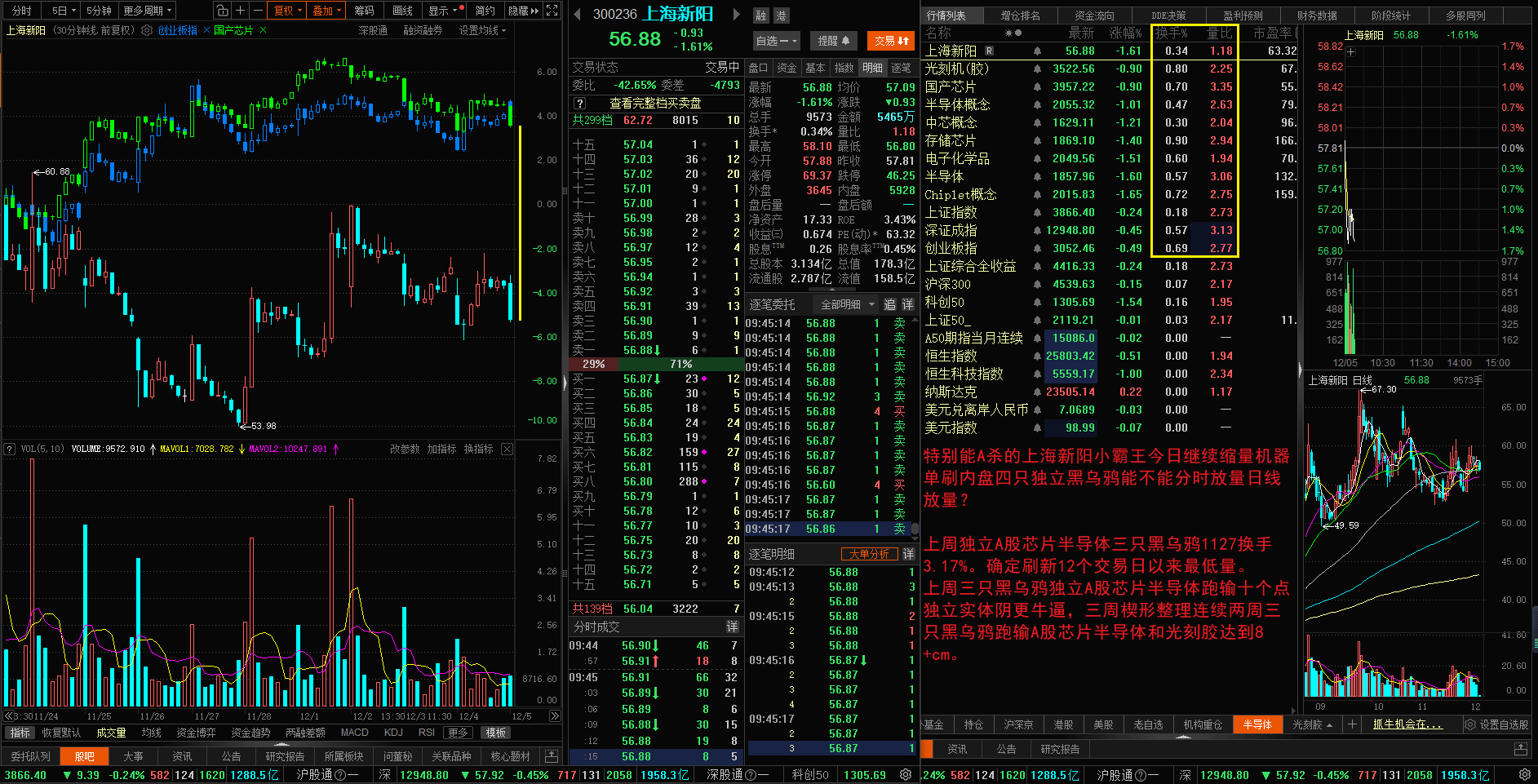Open the orange 交易 trade button
This screenshot has width=1538, height=784.
coord(892,41)
